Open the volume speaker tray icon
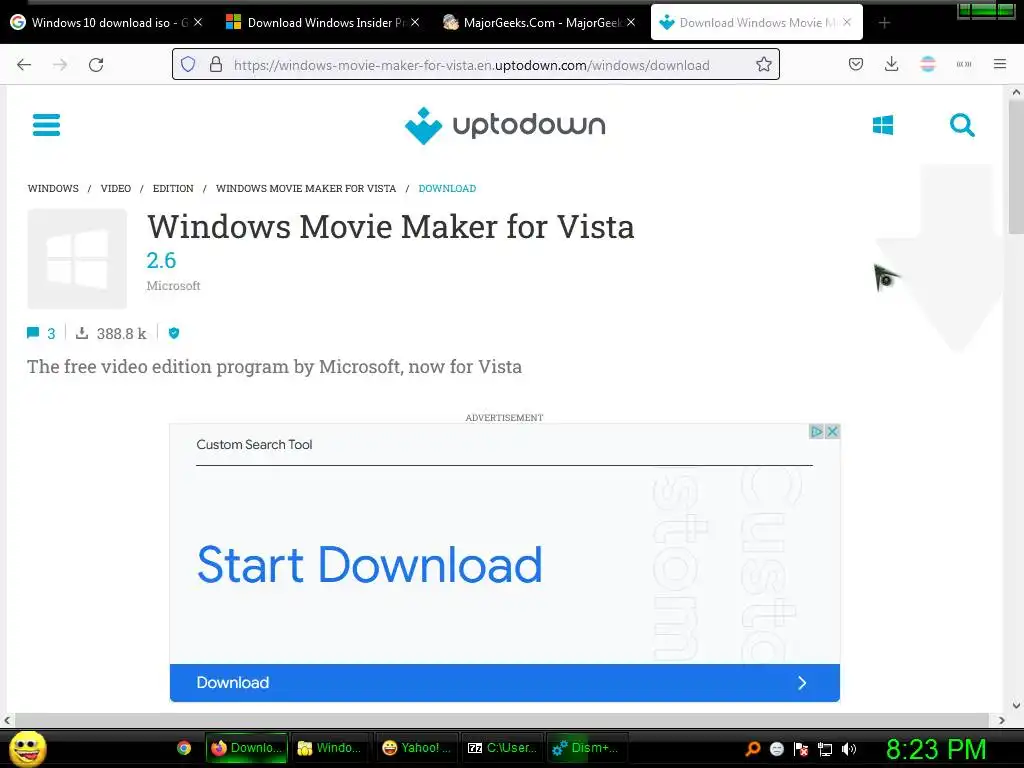The width and height of the screenshot is (1024, 768). [x=849, y=748]
